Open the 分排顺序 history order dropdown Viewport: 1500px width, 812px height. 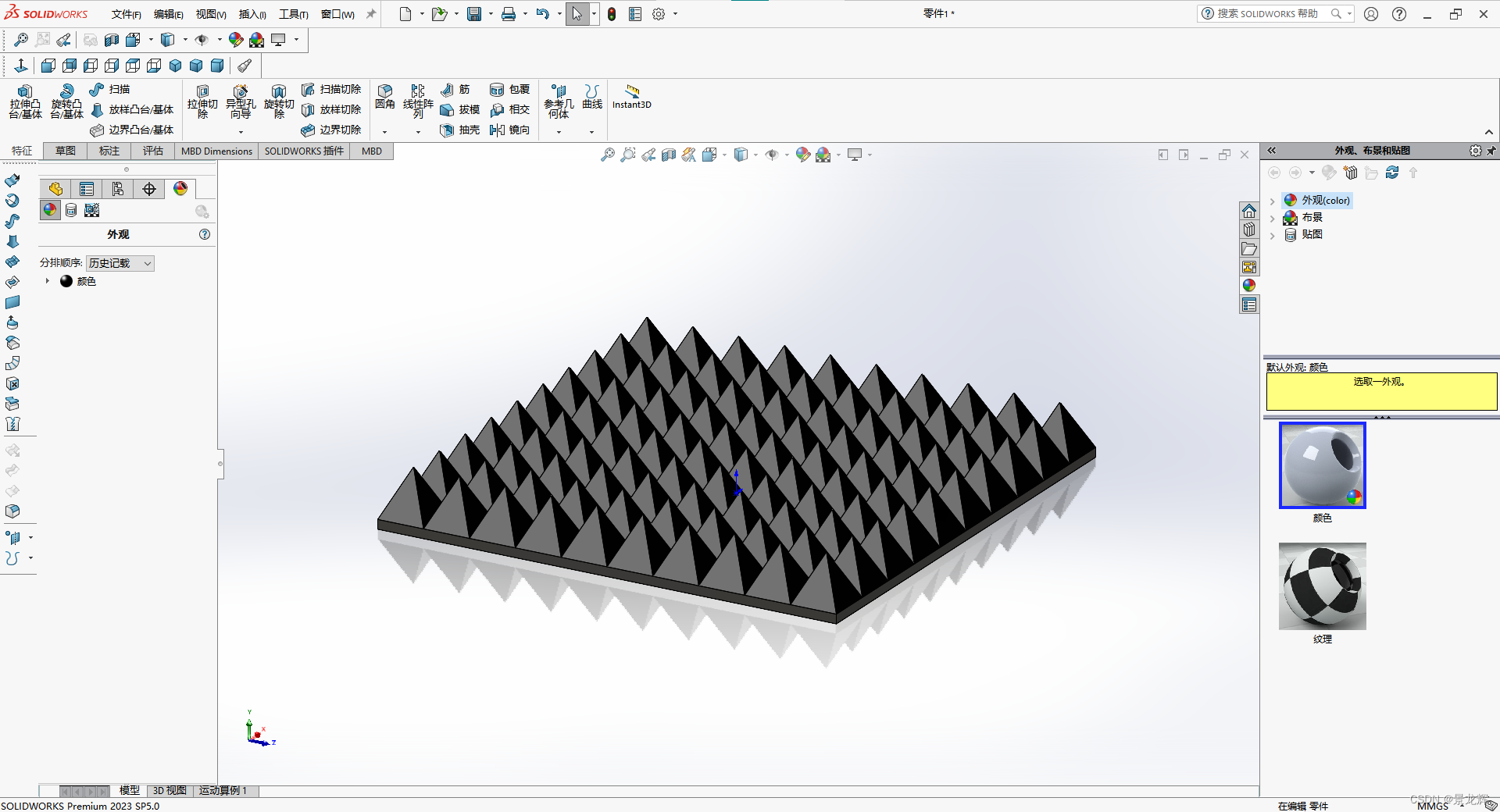tap(148, 263)
